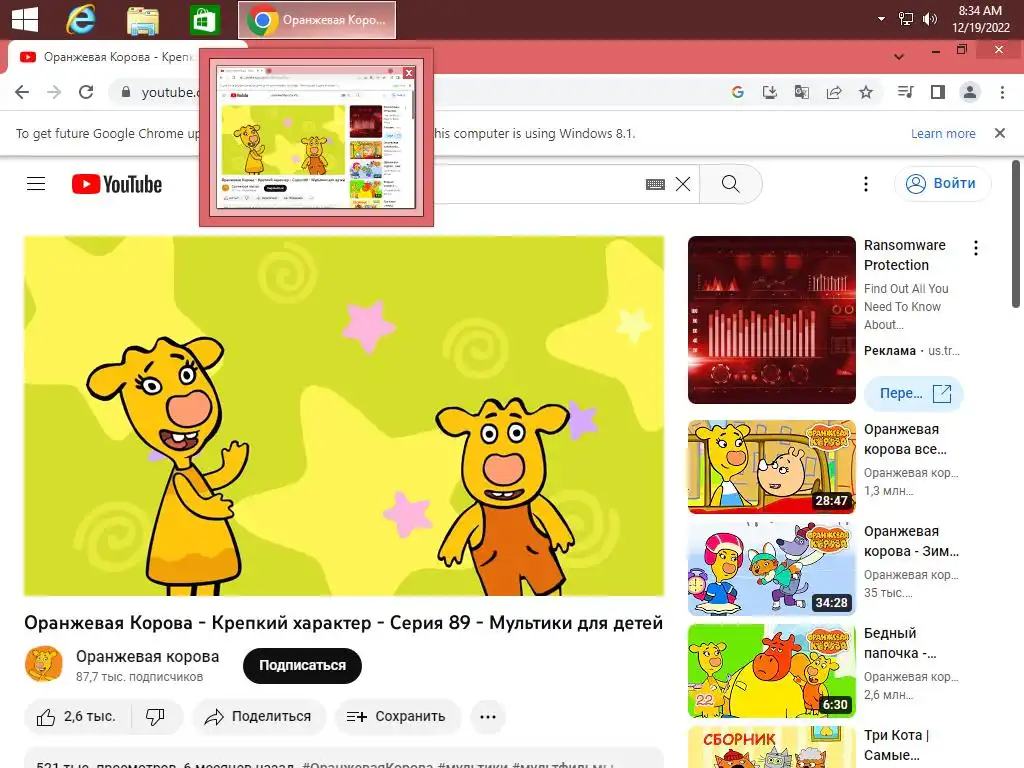1024x768 pixels.
Task: Click the Войти sign-in button
Action: (942, 184)
